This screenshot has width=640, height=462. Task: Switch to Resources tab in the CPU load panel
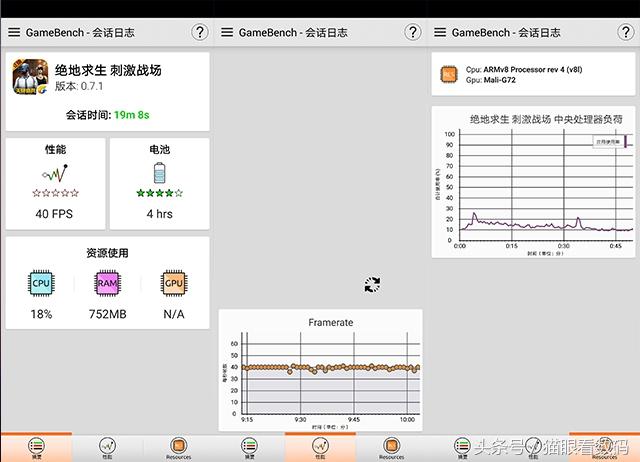pos(605,447)
